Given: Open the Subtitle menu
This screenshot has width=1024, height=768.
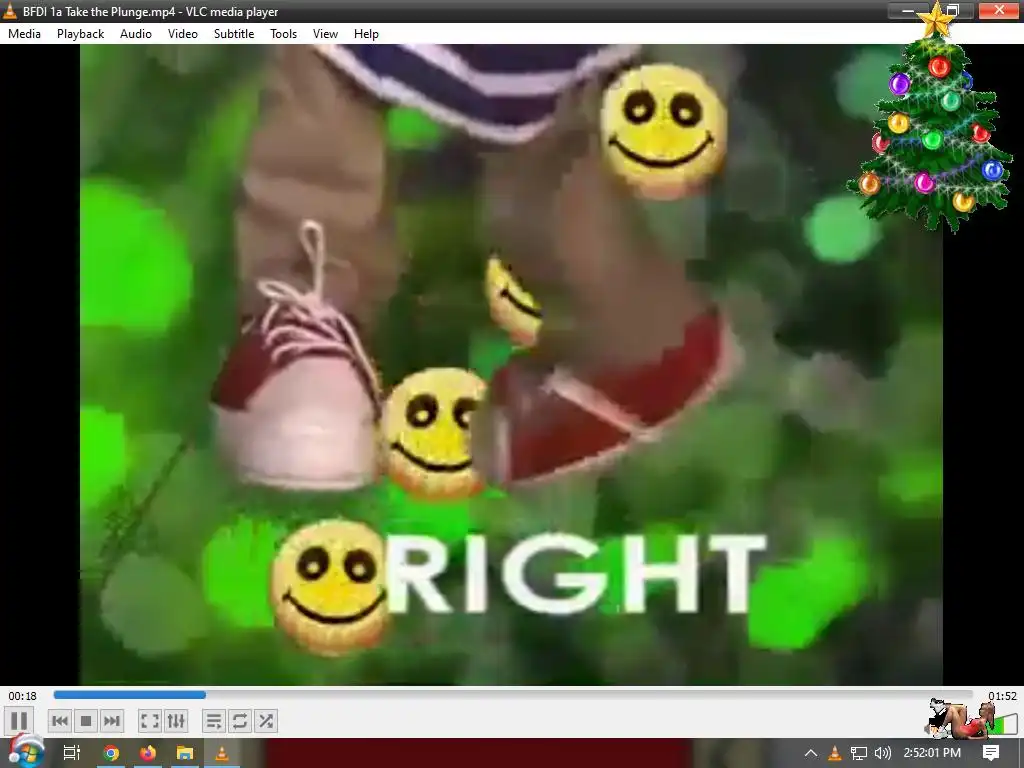Looking at the screenshot, I should tap(234, 34).
